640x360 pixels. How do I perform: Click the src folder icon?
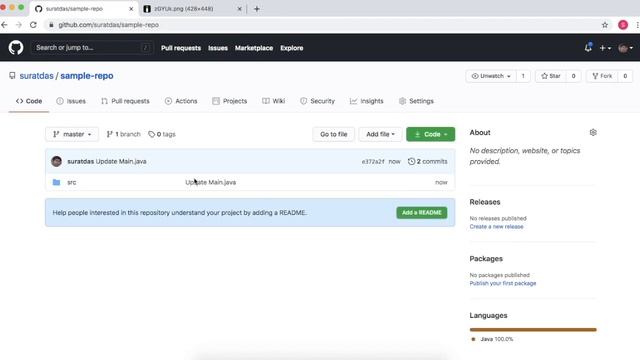(56, 182)
